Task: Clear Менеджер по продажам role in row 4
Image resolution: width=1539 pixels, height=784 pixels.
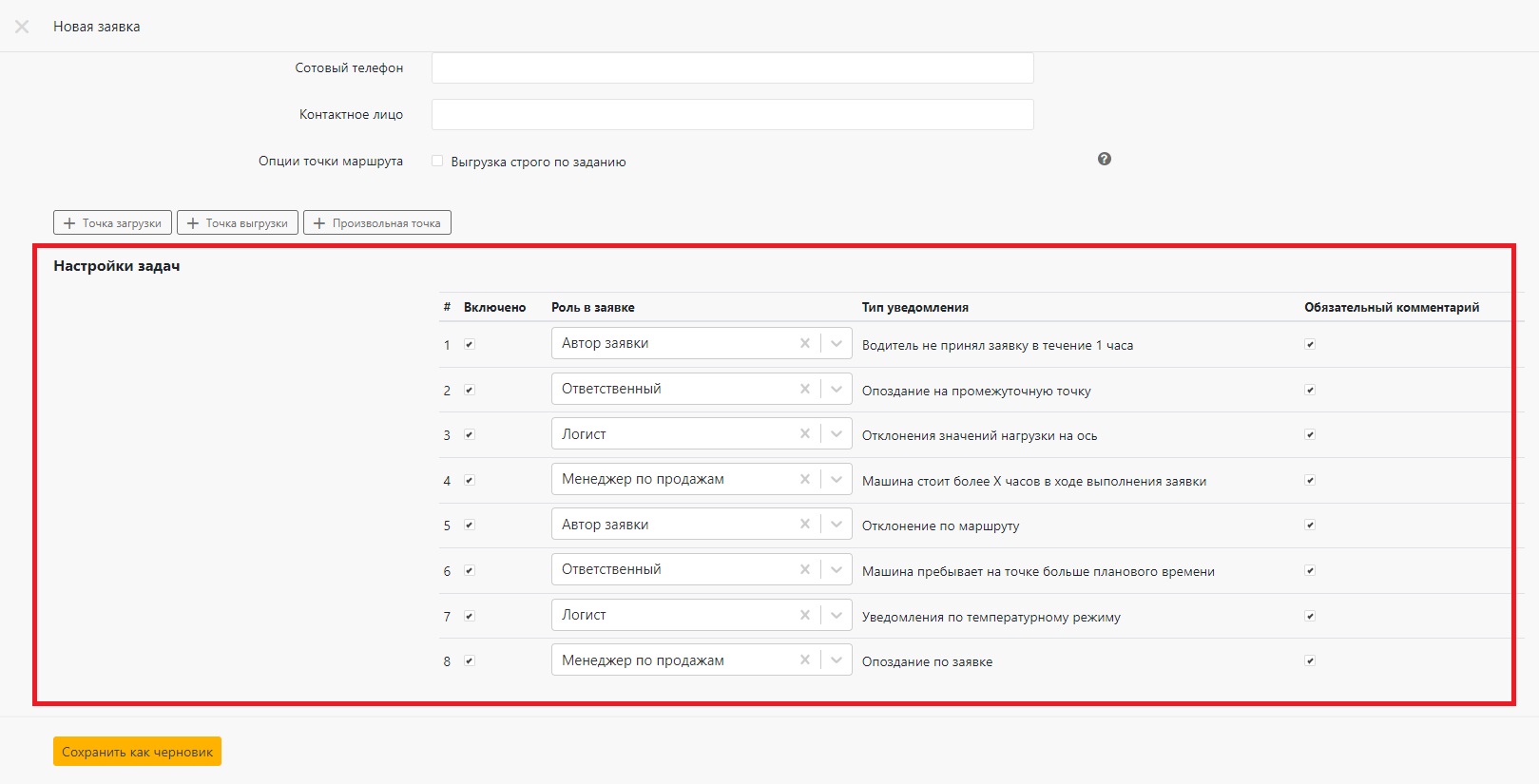Action: 805,479
